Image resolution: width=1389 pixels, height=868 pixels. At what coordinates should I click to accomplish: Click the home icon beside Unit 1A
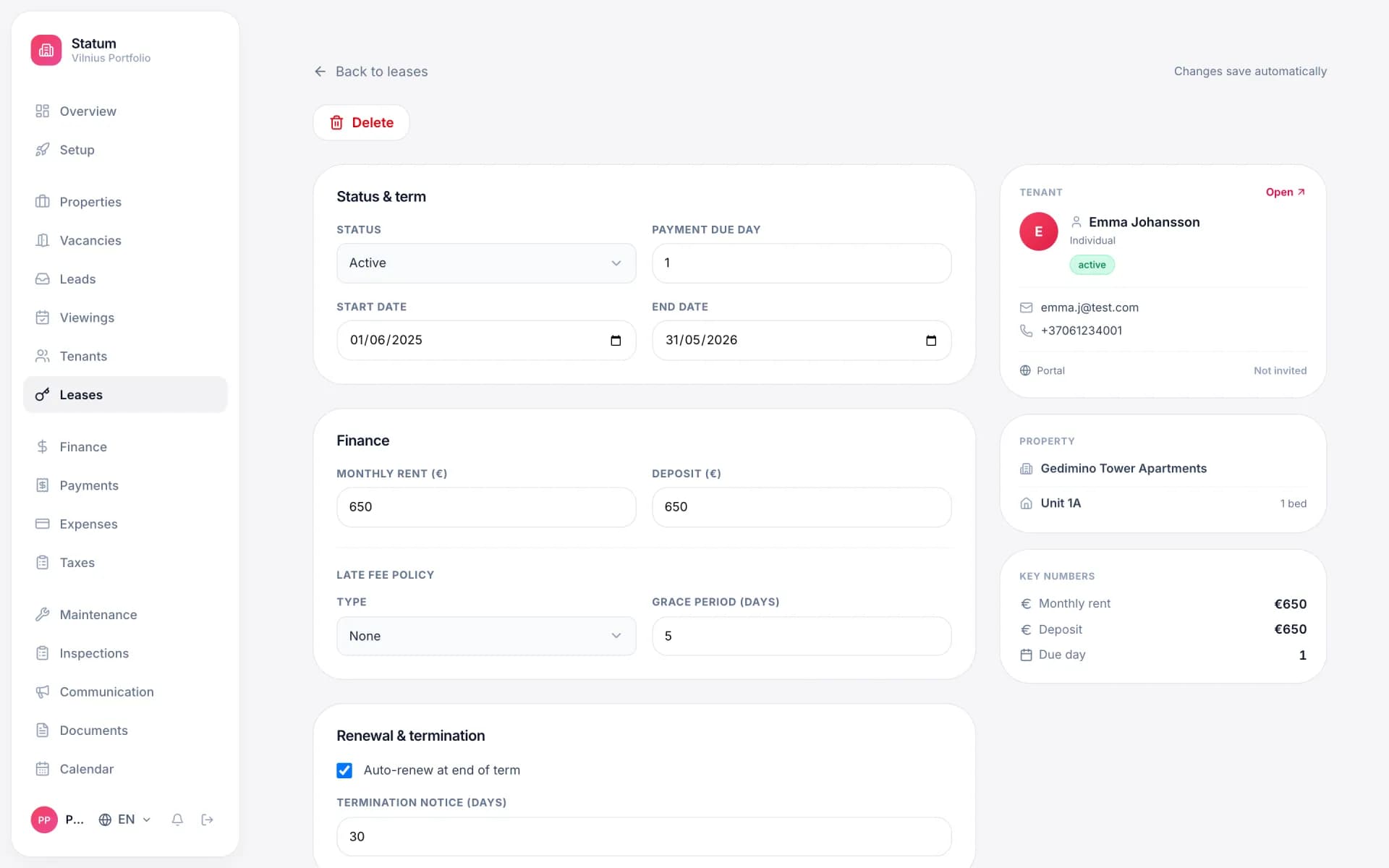pyautogui.click(x=1026, y=503)
